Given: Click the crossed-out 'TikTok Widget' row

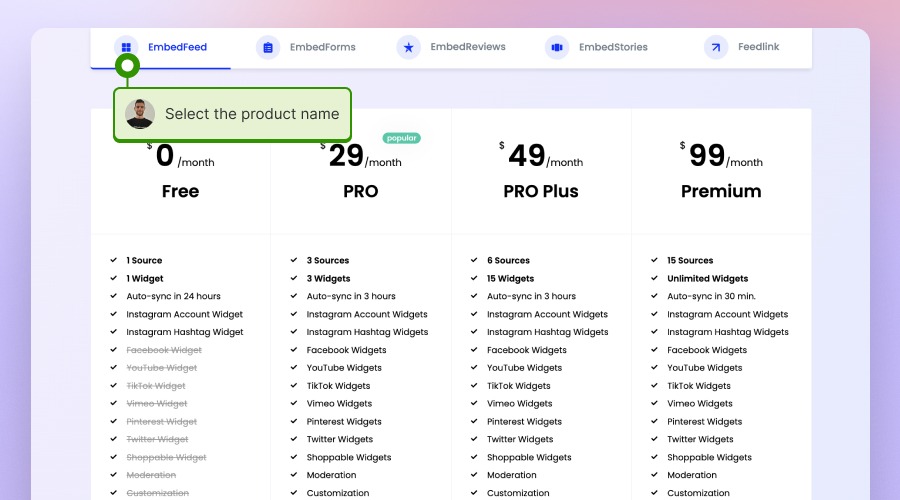Looking at the screenshot, I should (148, 386).
